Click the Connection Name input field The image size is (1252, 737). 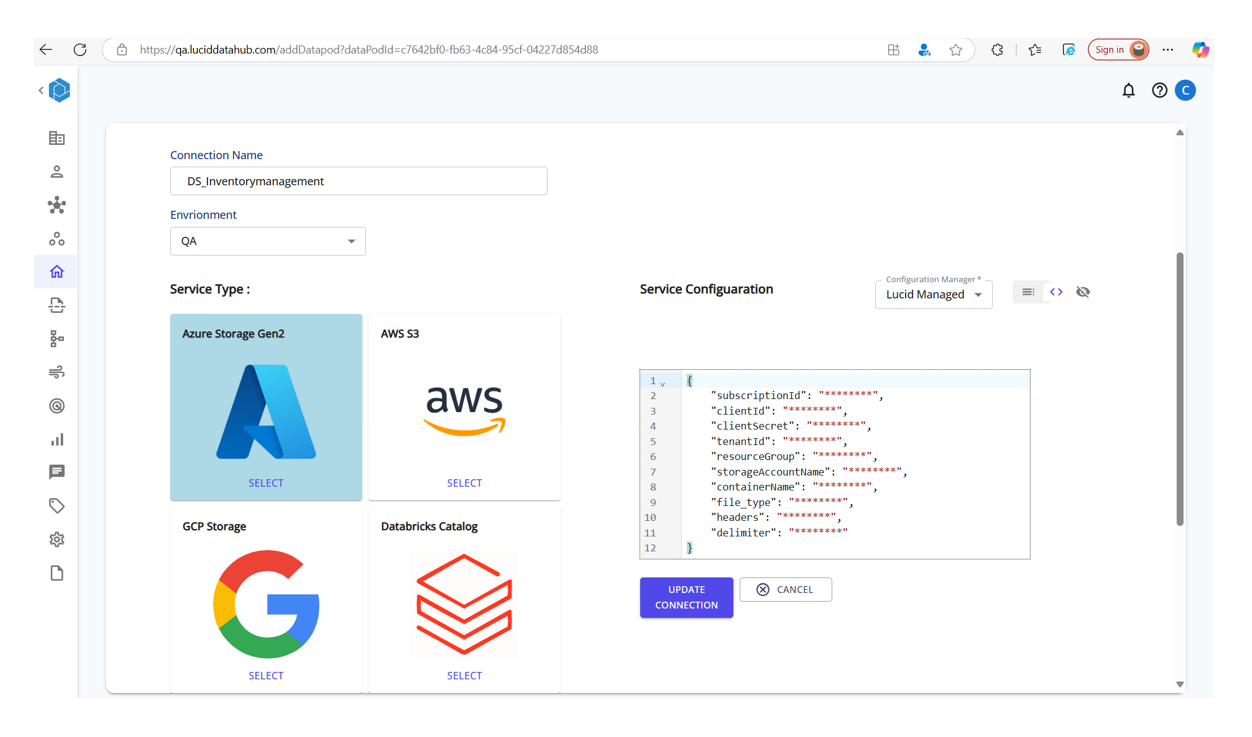359,181
